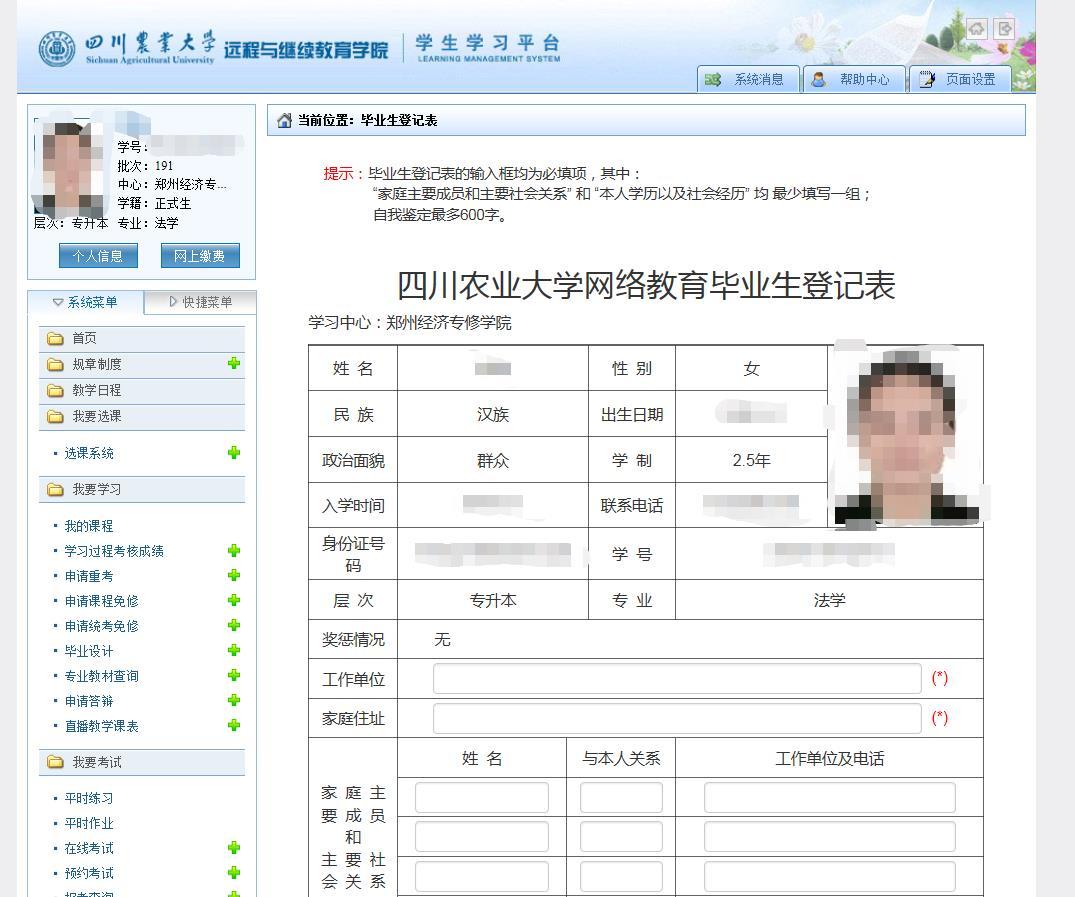Image resolution: width=1075 pixels, height=897 pixels.
Task: Click green plus beside 学习过程考核成绩
Action: click(234, 551)
